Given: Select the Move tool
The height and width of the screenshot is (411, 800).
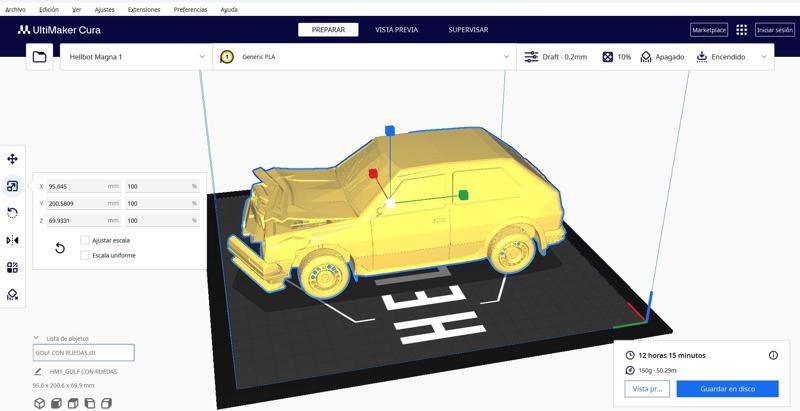Looking at the screenshot, I should click(12, 159).
